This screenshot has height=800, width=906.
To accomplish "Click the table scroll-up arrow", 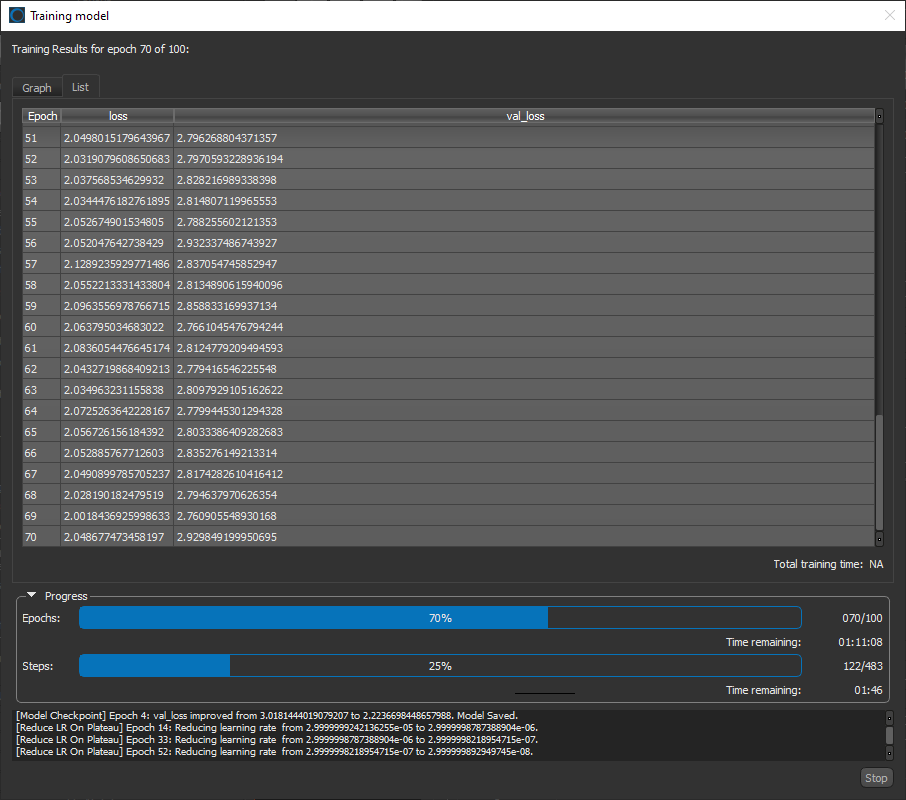I will (879, 116).
